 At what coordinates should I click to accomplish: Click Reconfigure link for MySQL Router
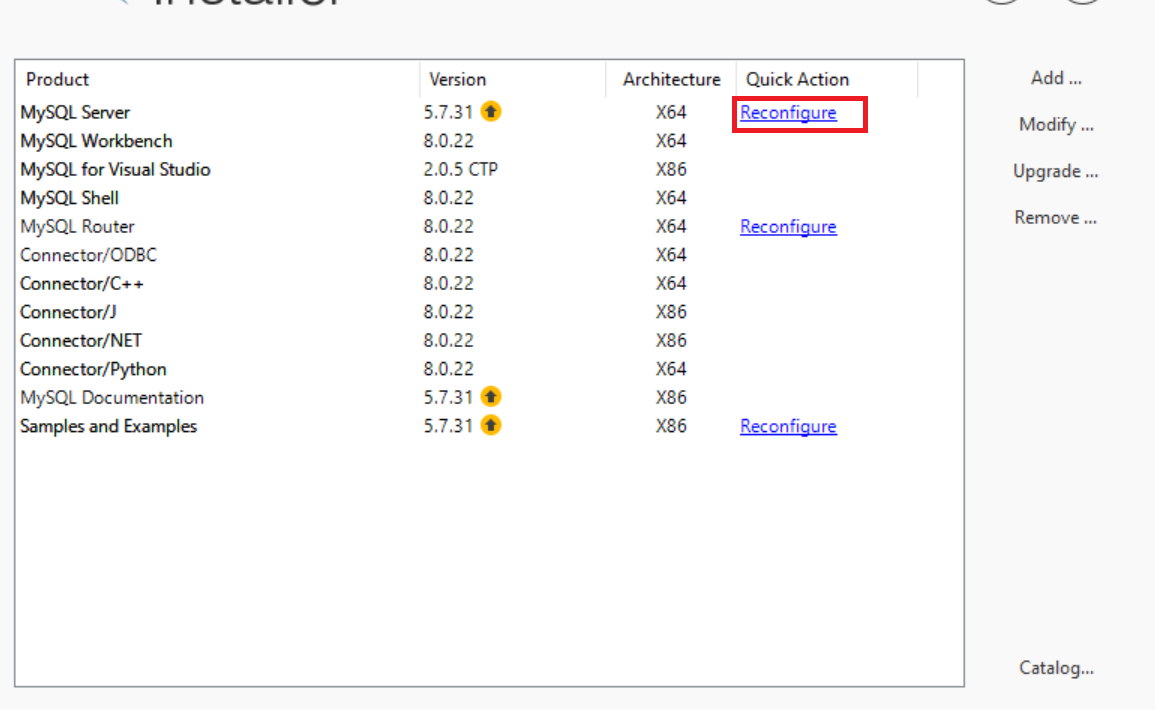tap(788, 227)
